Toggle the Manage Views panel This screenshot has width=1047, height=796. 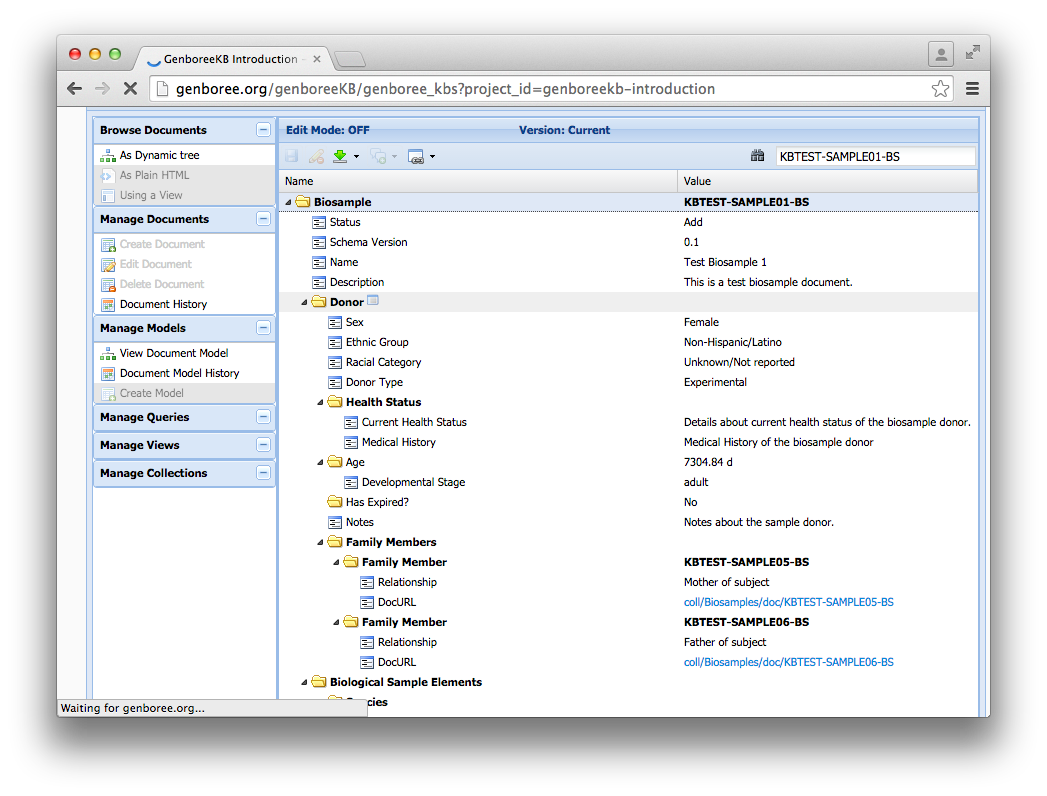[263, 445]
